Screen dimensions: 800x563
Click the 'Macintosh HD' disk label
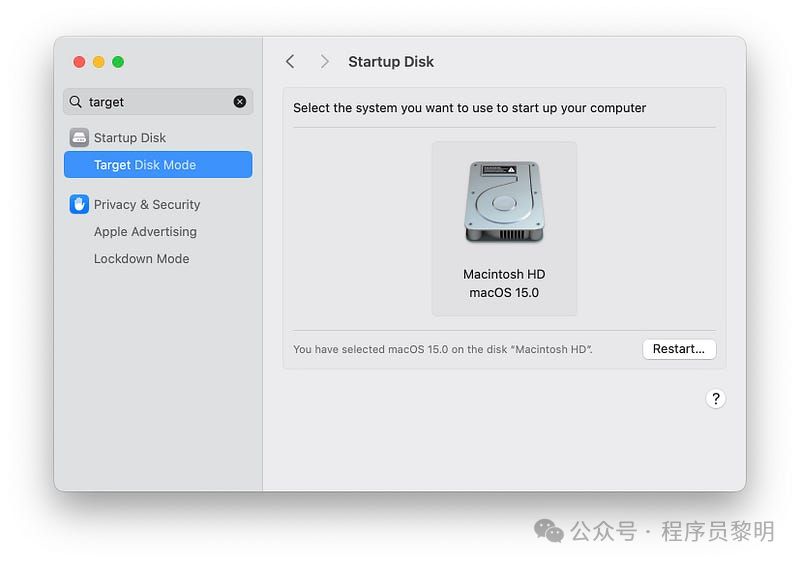click(x=504, y=275)
